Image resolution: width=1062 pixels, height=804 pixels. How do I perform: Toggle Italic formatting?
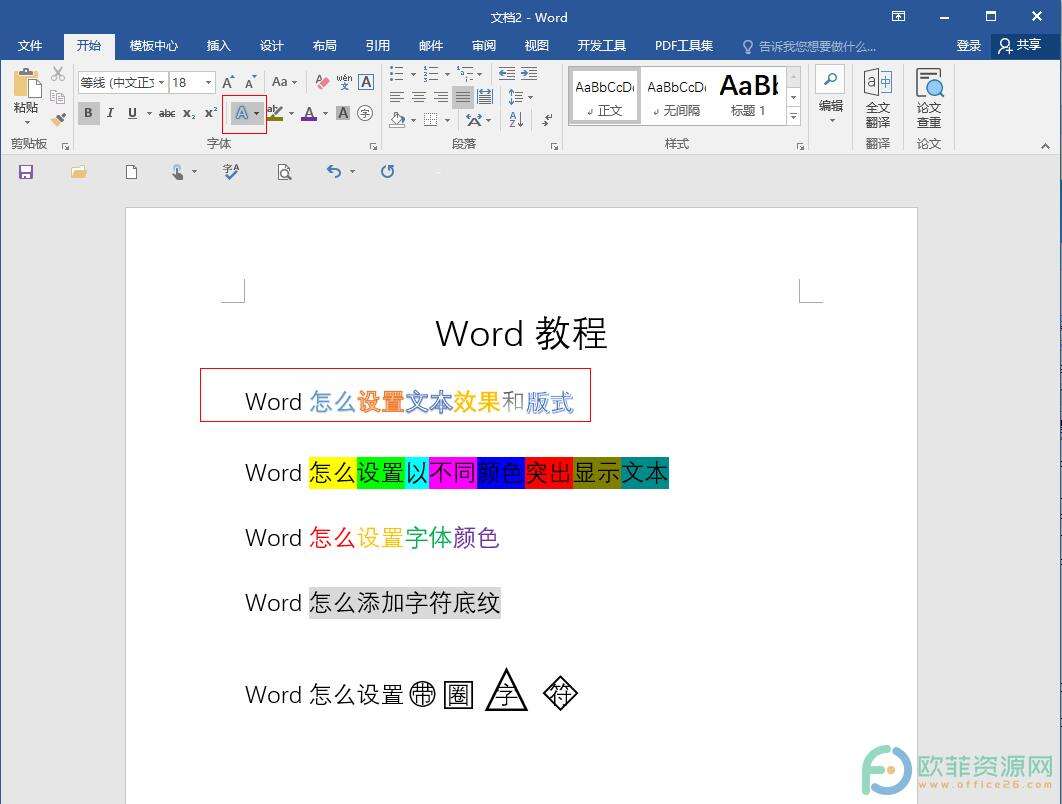click(x=110, y=113)
